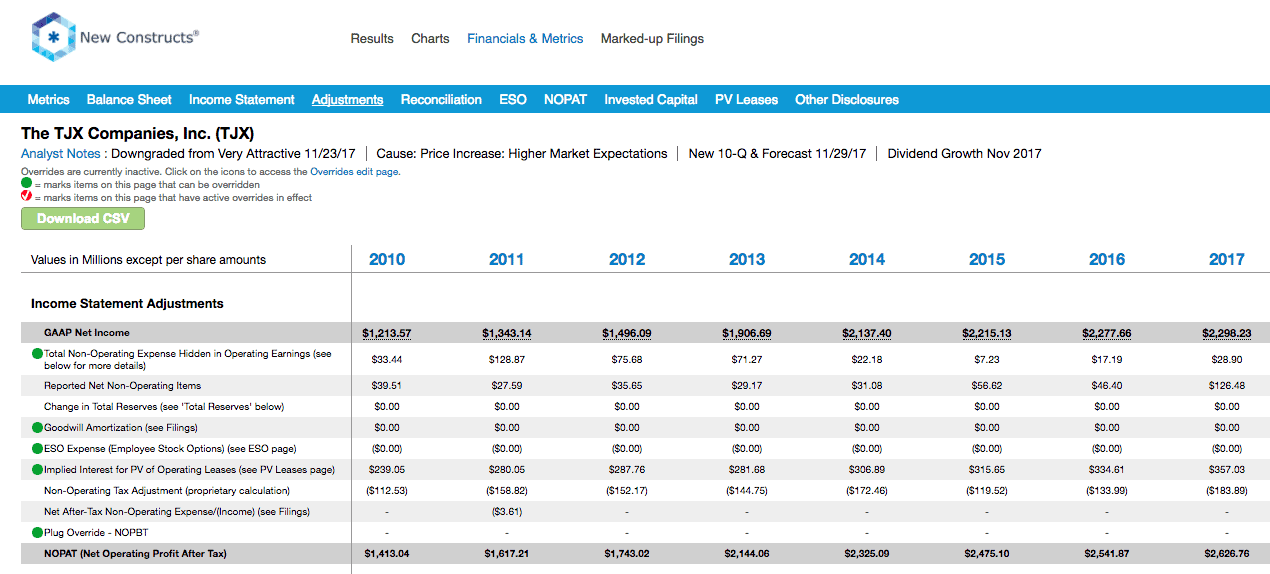Click the GAAP Net Income row label
Image resolution: width=1270 pixels, height=574 pixels.
(87, 333)
